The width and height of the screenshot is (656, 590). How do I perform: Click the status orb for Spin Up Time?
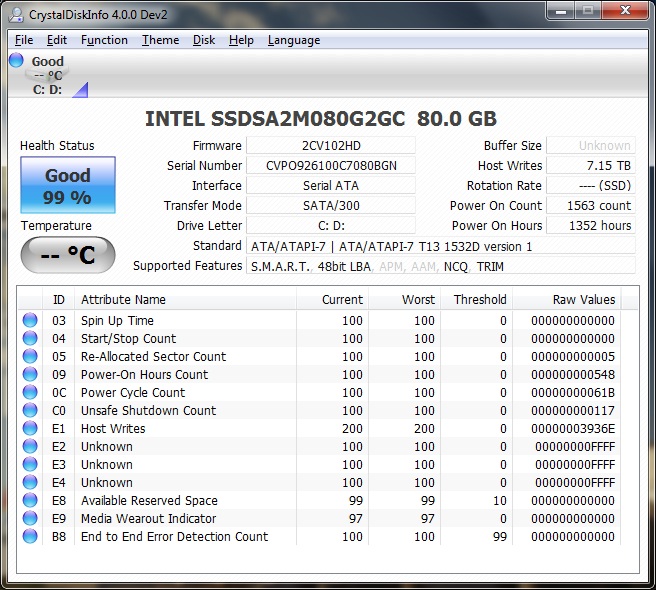tap(30, 320)
